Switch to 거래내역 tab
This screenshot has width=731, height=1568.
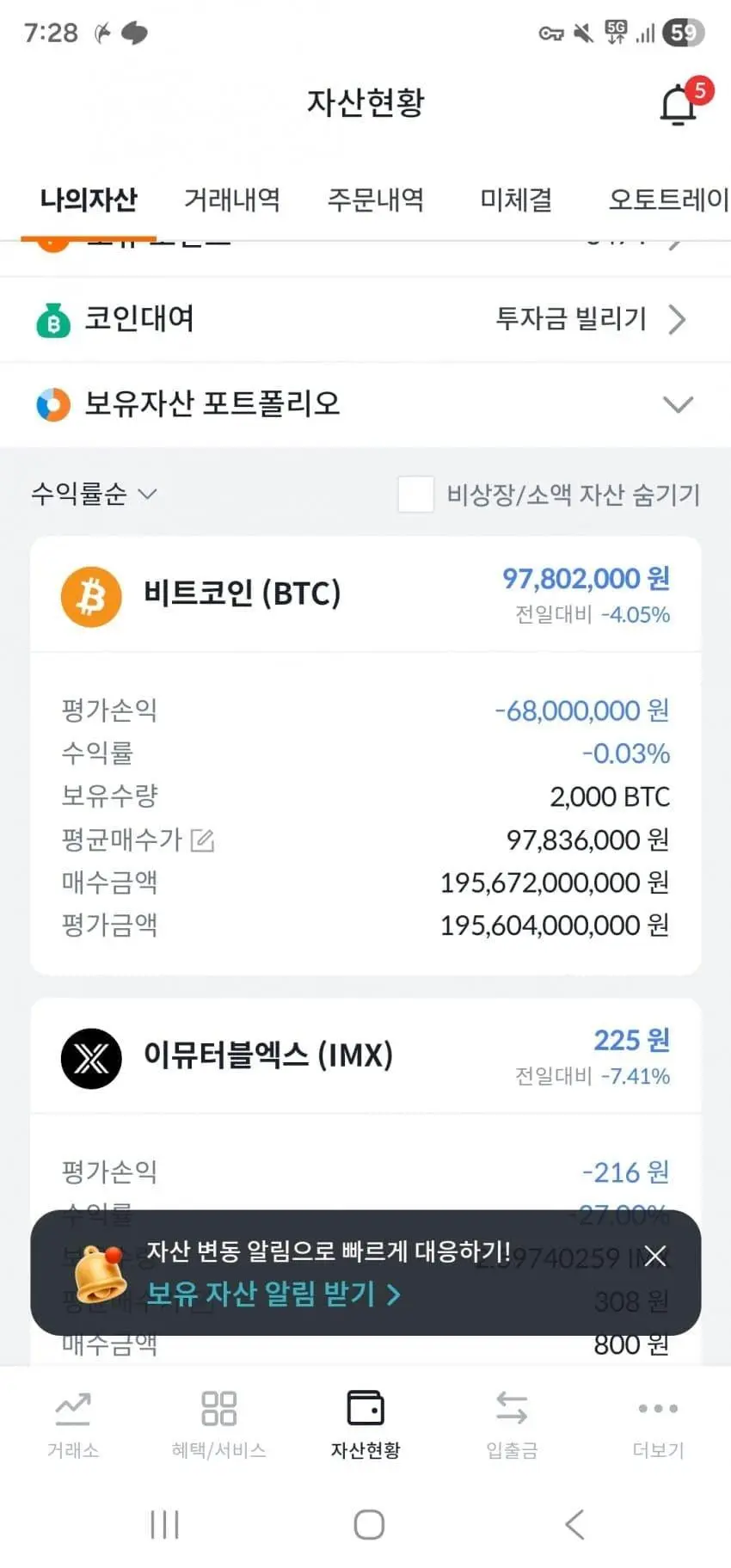pyautogui.click(x=232, y=200)
